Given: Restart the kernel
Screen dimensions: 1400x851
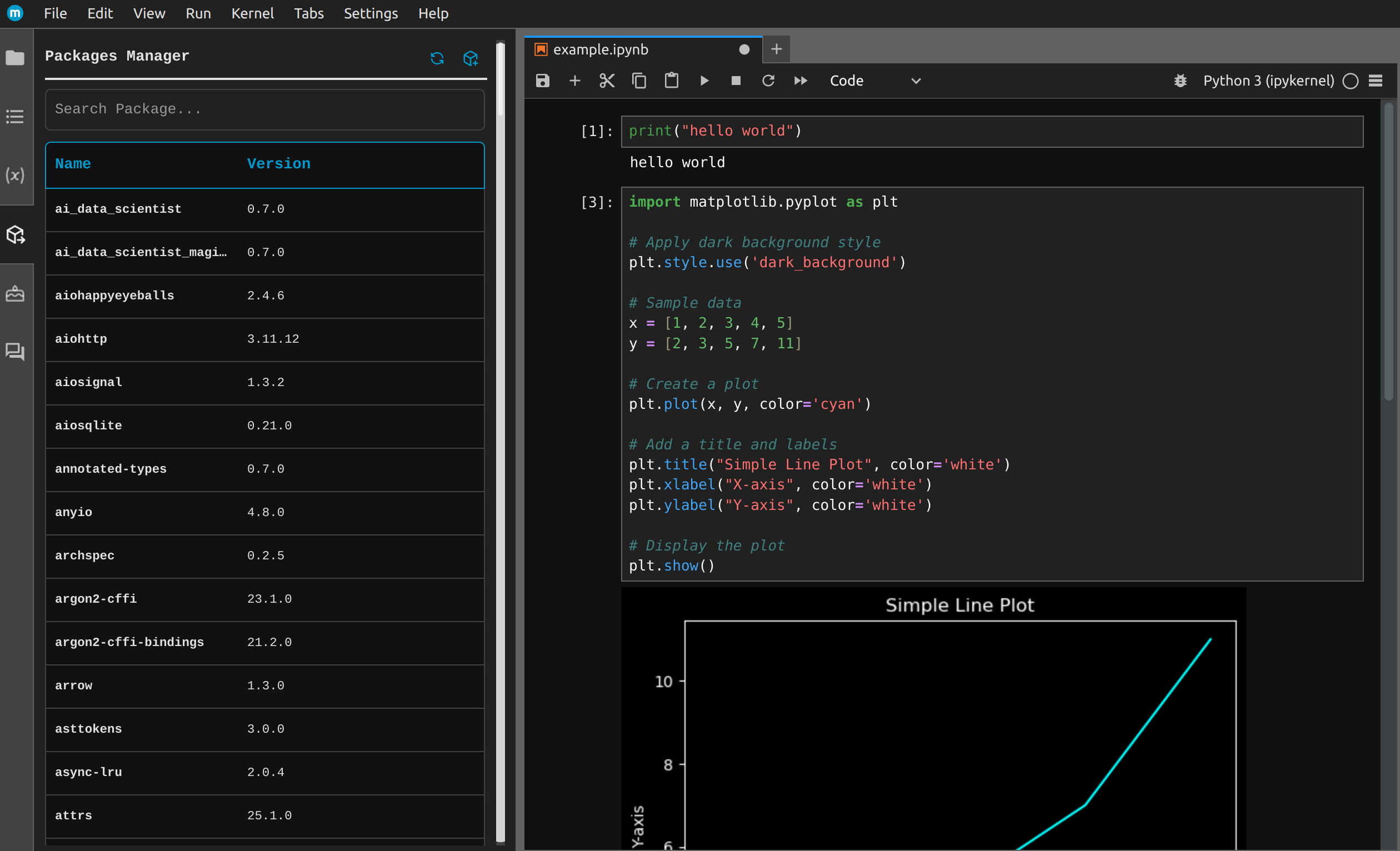Looking at the screenshot, I should 768,81.
